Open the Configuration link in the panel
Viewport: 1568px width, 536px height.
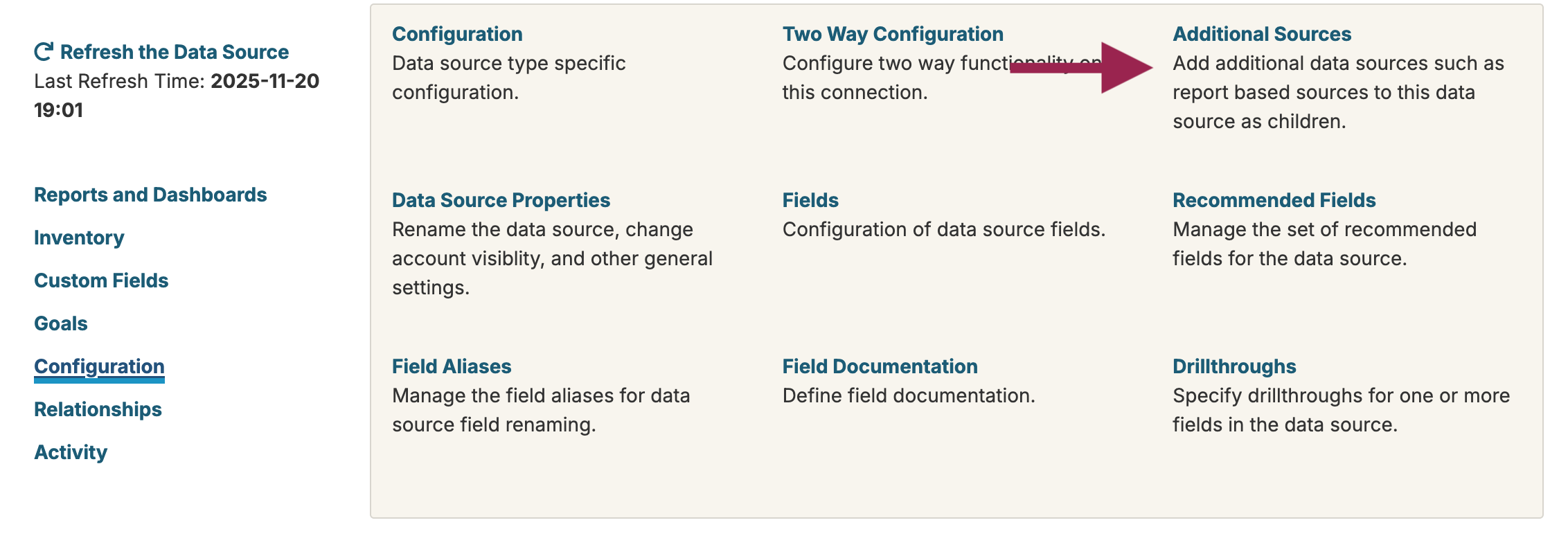click(x=457, y=34)
